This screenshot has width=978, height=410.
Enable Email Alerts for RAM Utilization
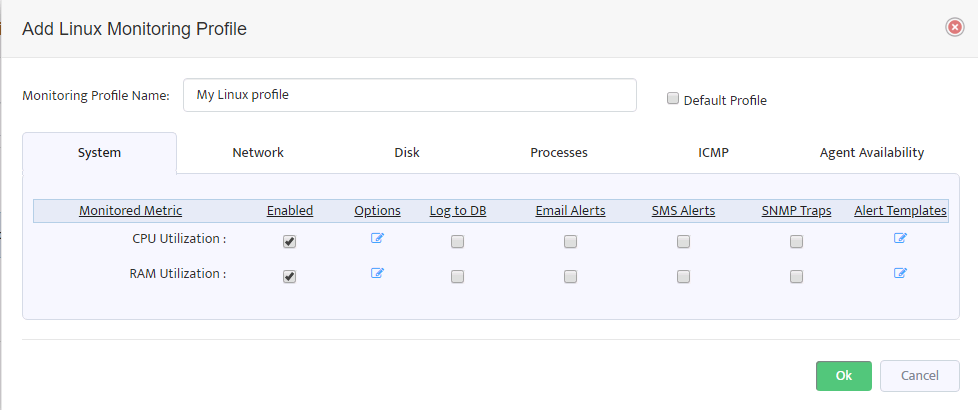tap(570, 276)
